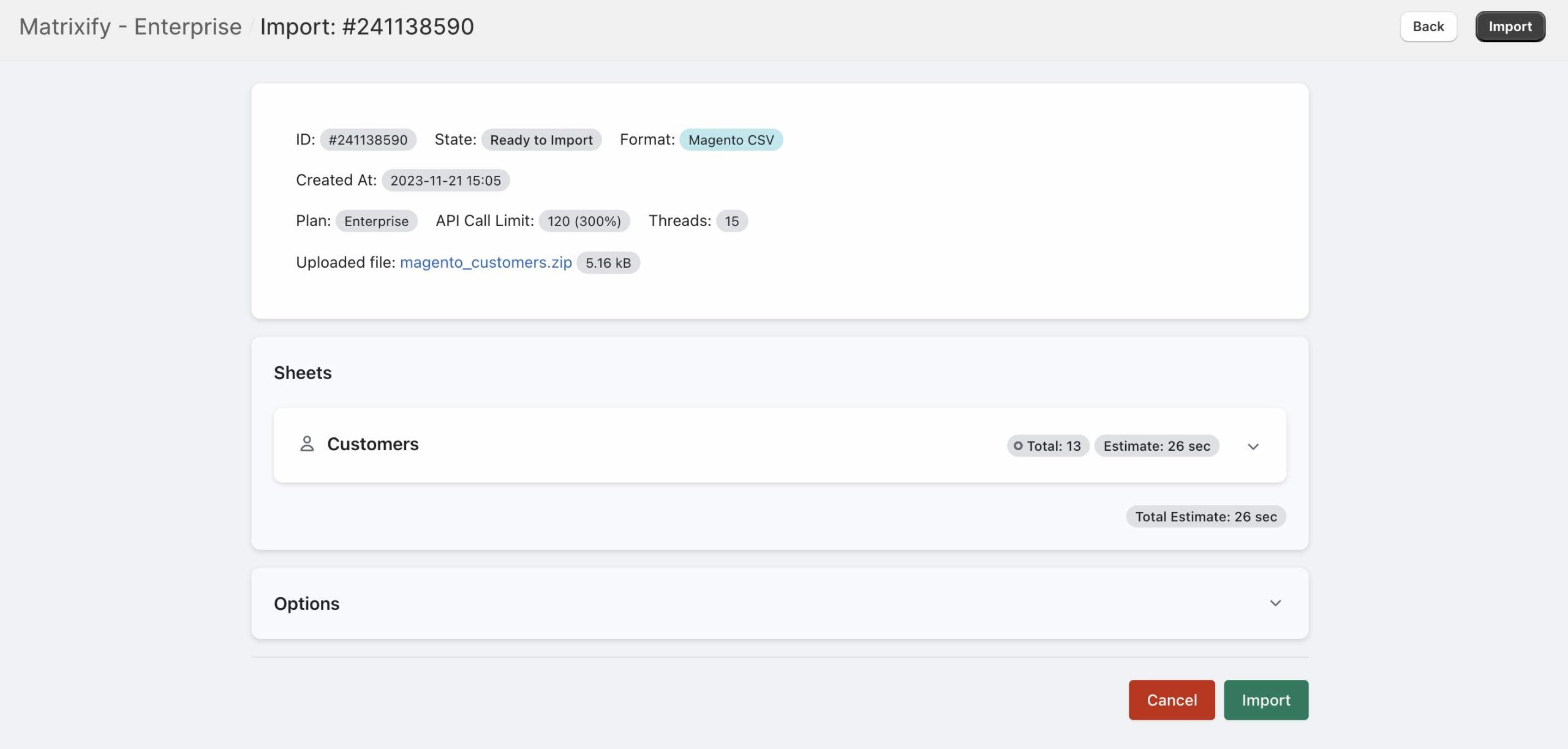Click the dark Import button in header
Screen dimensions: 1568x749
click(x=1510, y=26)
